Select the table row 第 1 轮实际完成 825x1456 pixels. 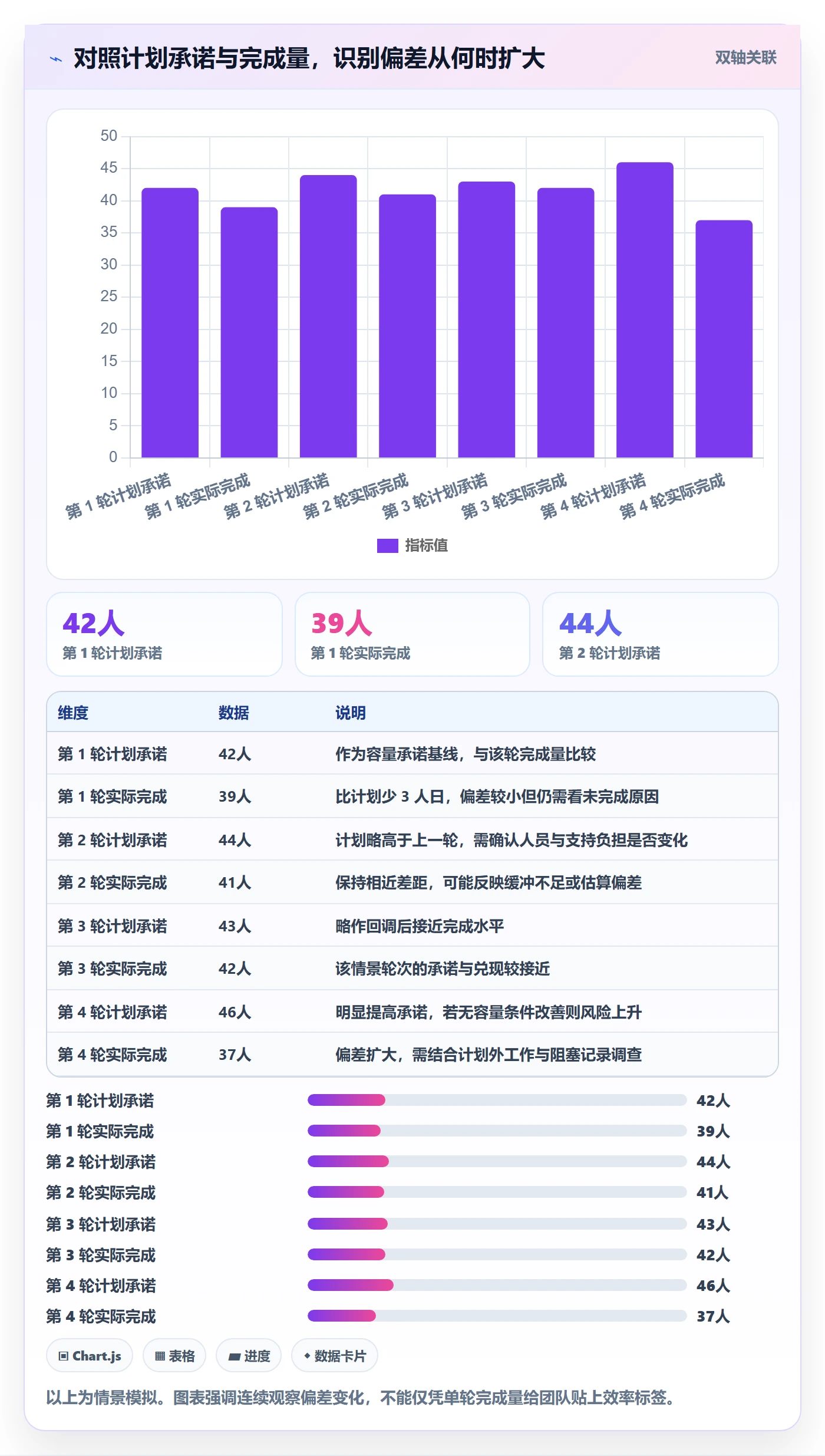(412, 796)
